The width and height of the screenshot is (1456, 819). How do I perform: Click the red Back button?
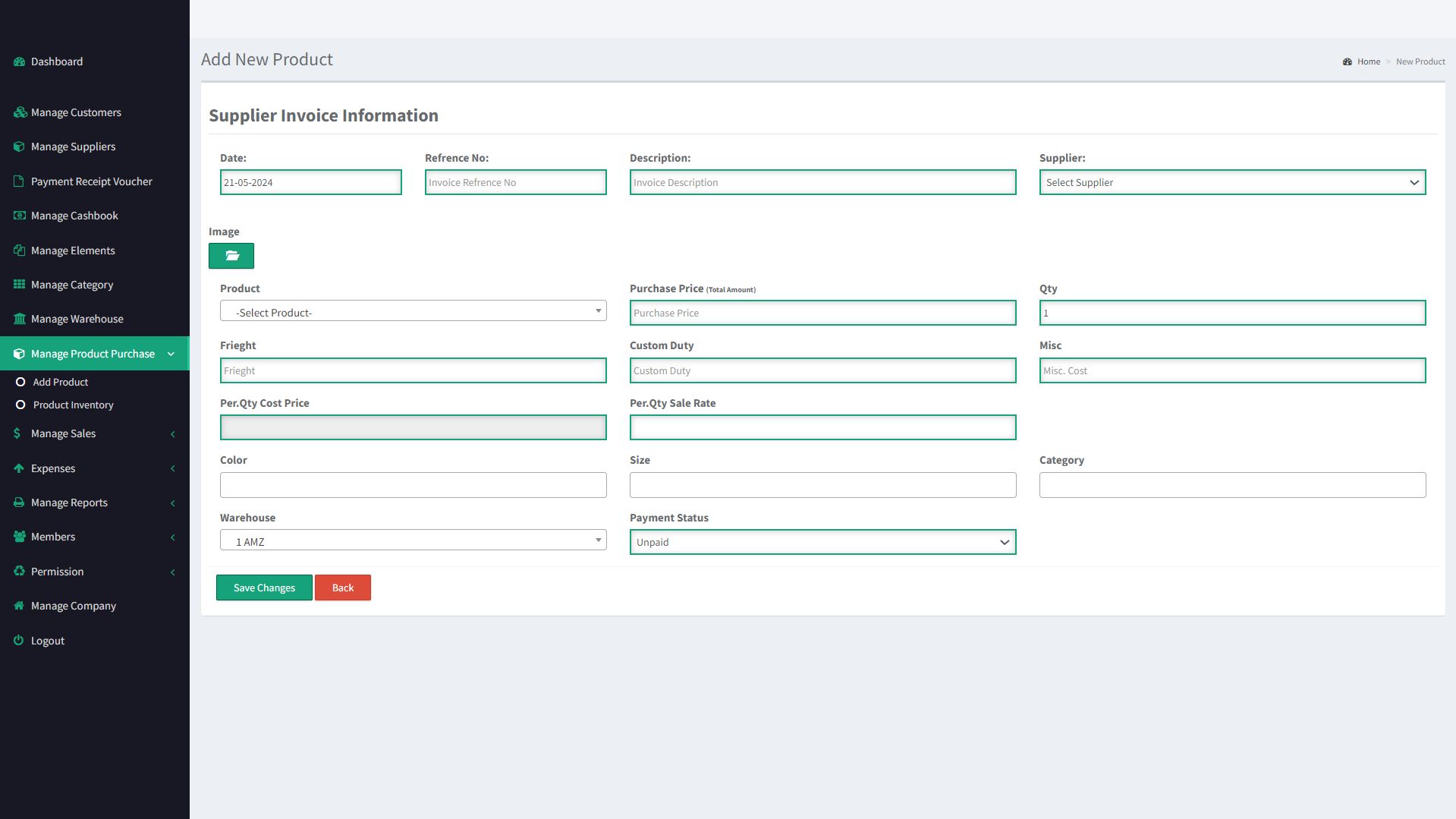click(x=343, y=587)
